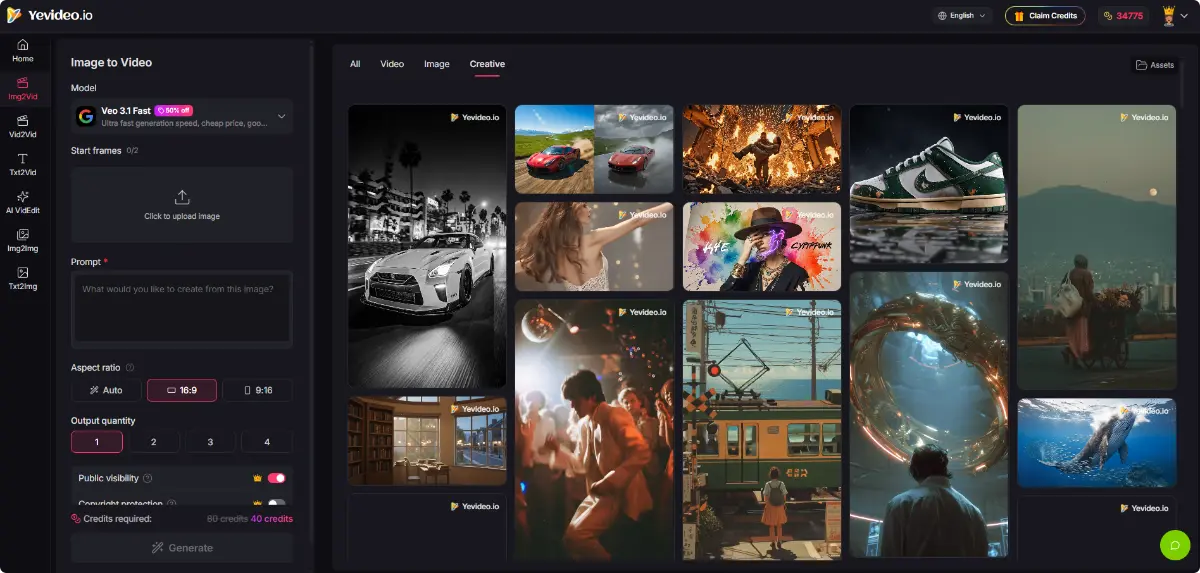The height and width of the screenshot is (573, 1200).
Task: Select 16:9 aspect ratio
Action: point(182,390)
